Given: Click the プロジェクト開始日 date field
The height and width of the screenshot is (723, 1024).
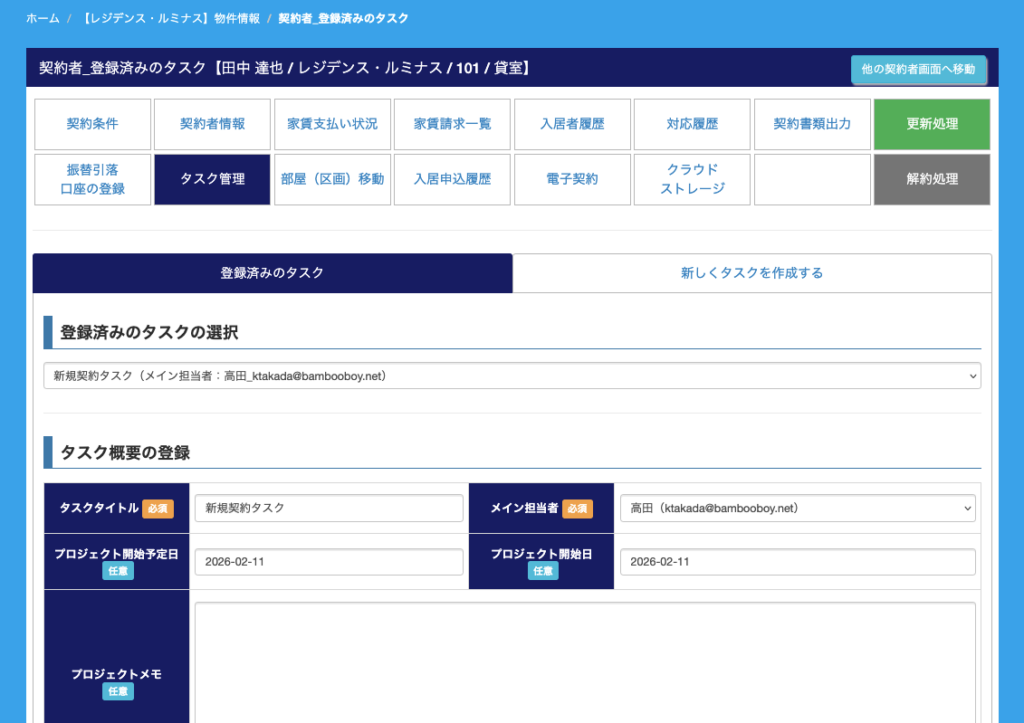Looking at the screenshot, I should coord(797,562).
